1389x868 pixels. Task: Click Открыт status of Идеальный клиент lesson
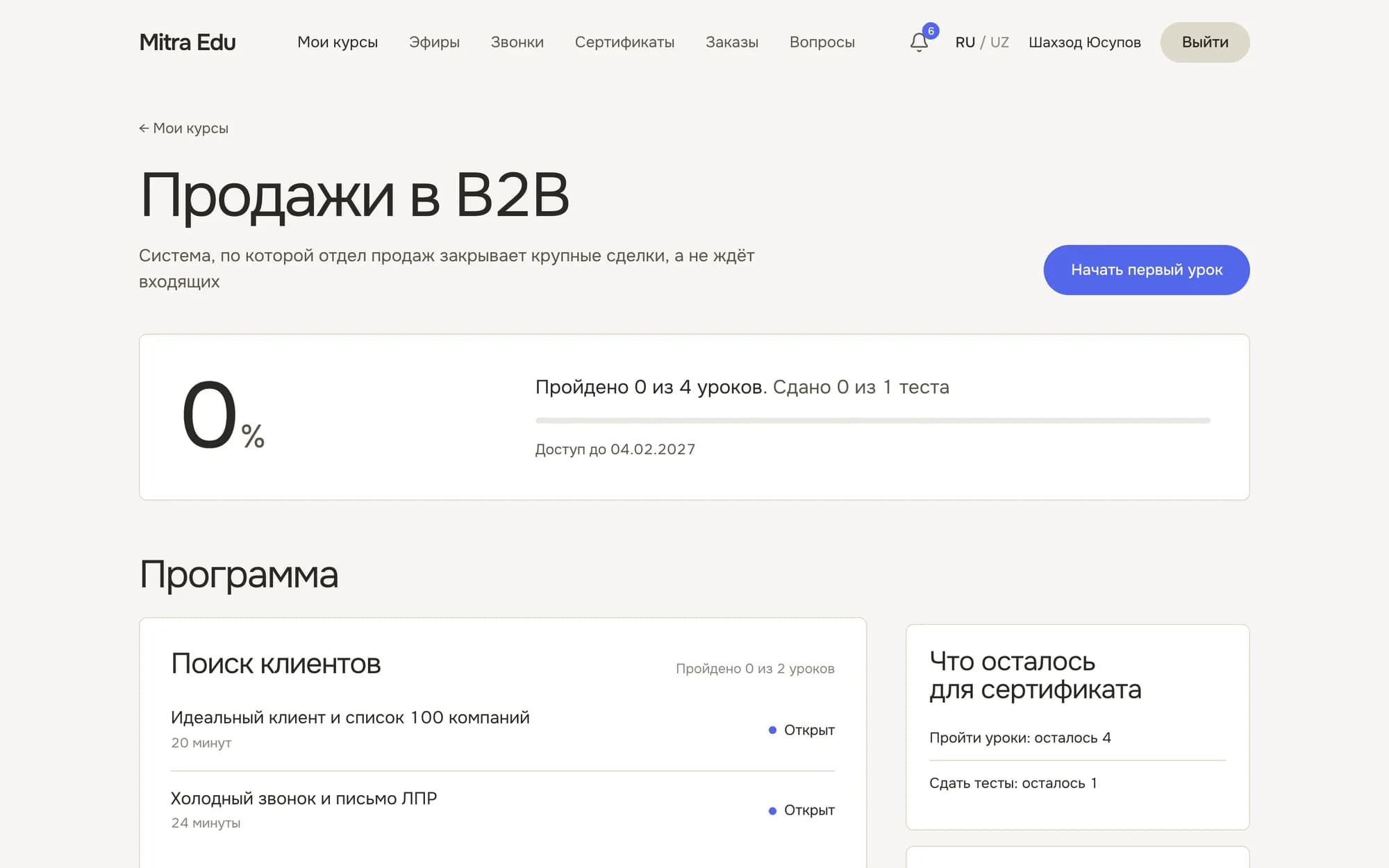[x=801, y=730]
